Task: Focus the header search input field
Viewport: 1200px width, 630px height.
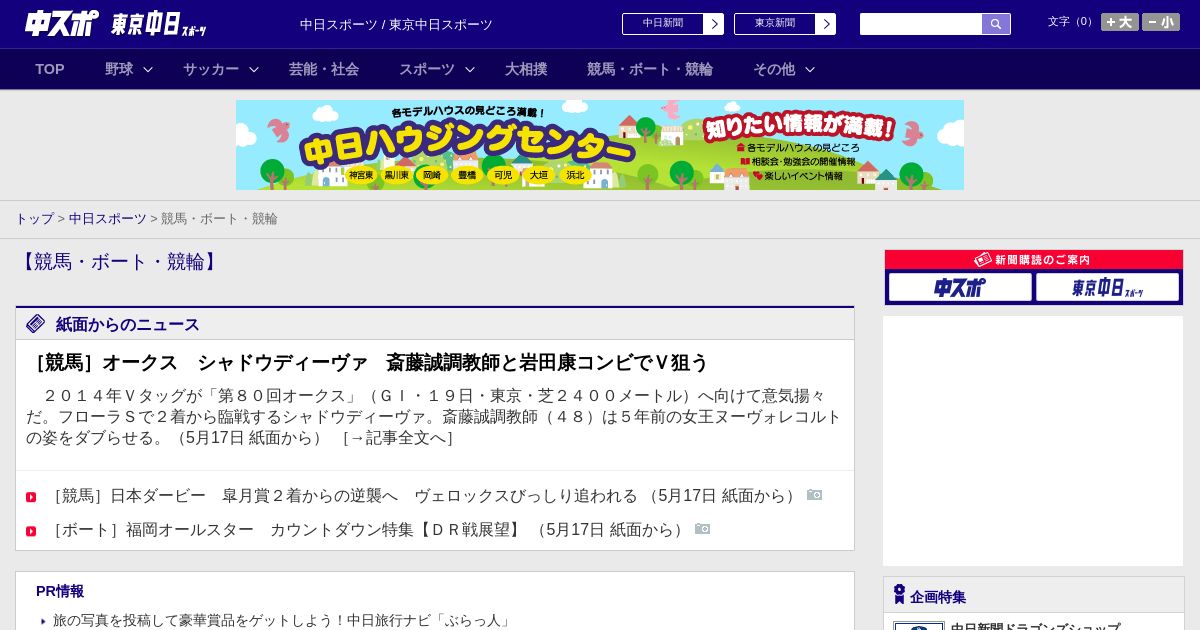Action: coord(921,24)
